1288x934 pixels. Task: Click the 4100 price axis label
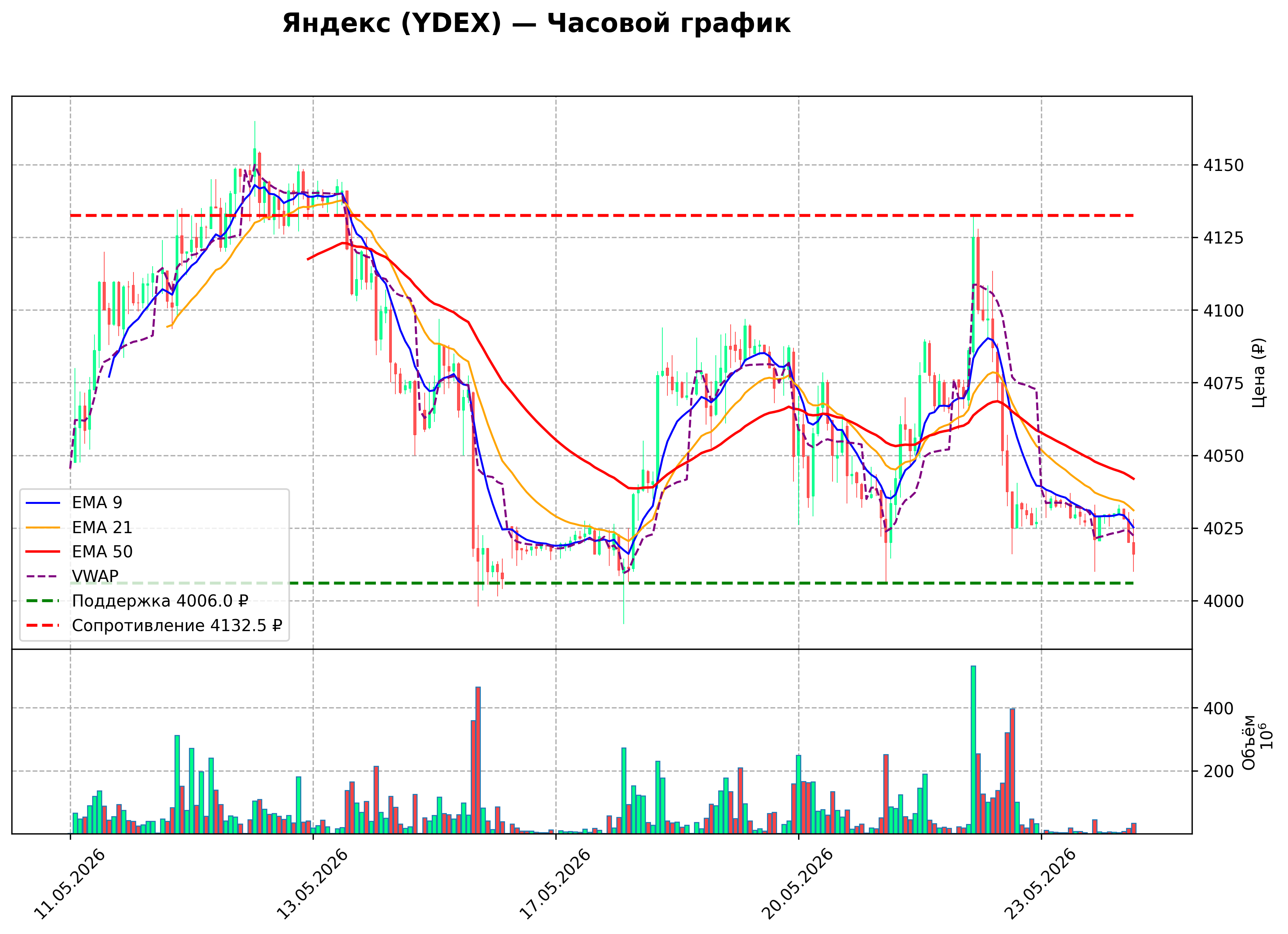click(x=1223, y=311)
